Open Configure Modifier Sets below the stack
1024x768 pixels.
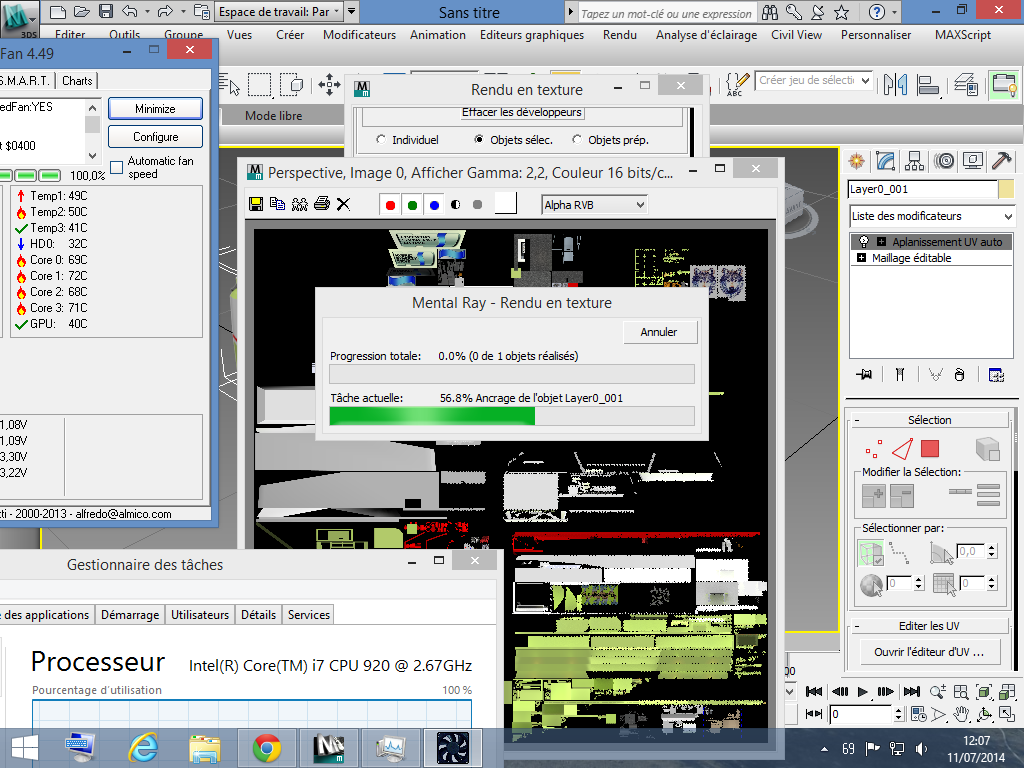[x=996, y=375]
